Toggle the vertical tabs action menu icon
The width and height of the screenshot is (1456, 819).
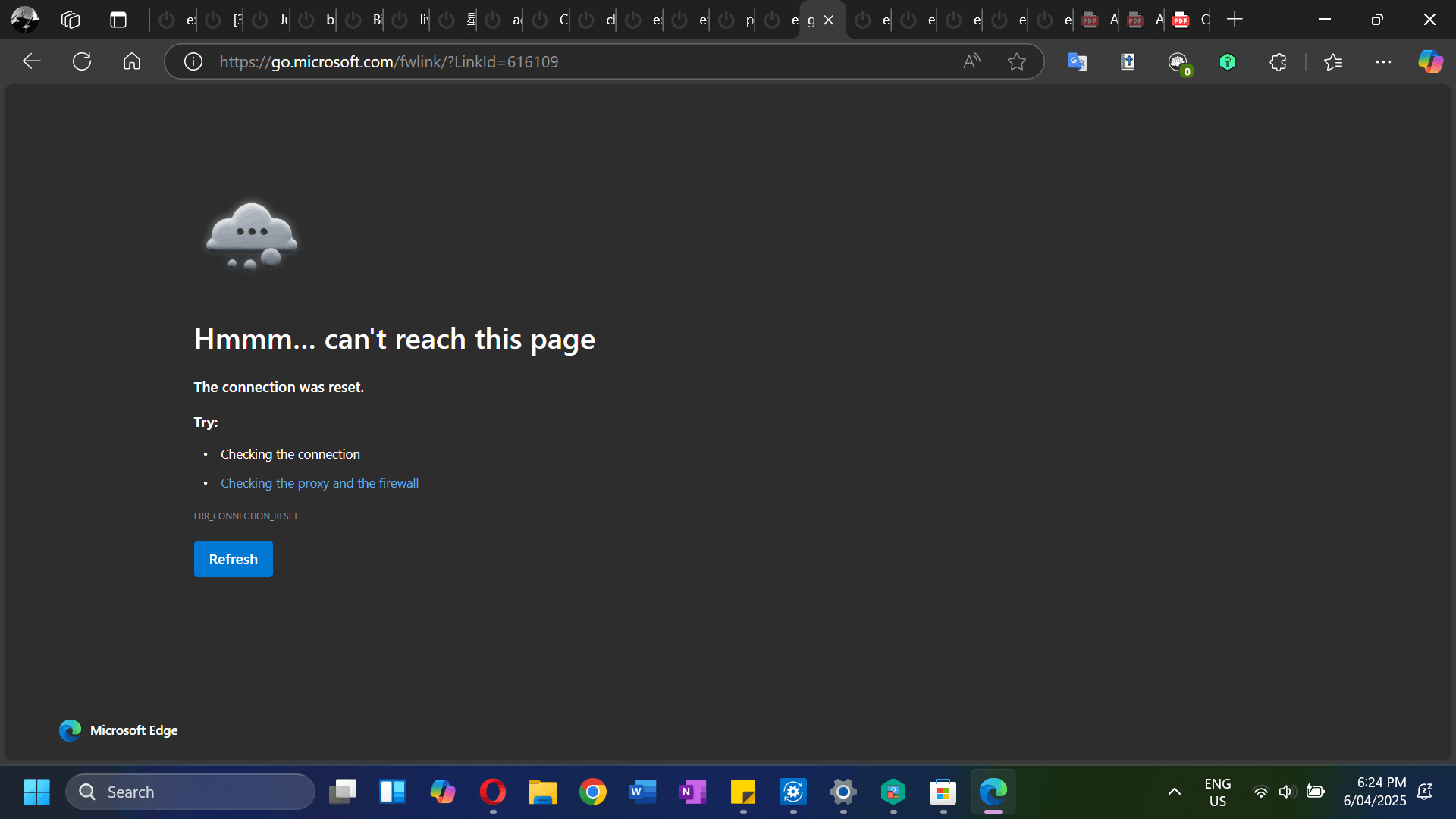tap(118, 20)
